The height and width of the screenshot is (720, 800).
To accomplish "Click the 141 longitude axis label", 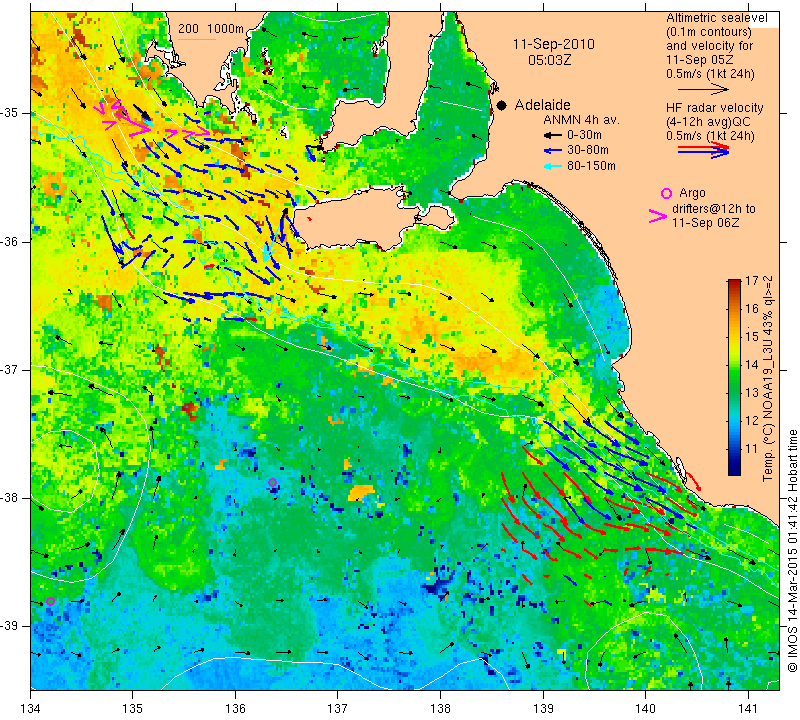I will click(748, 709).
